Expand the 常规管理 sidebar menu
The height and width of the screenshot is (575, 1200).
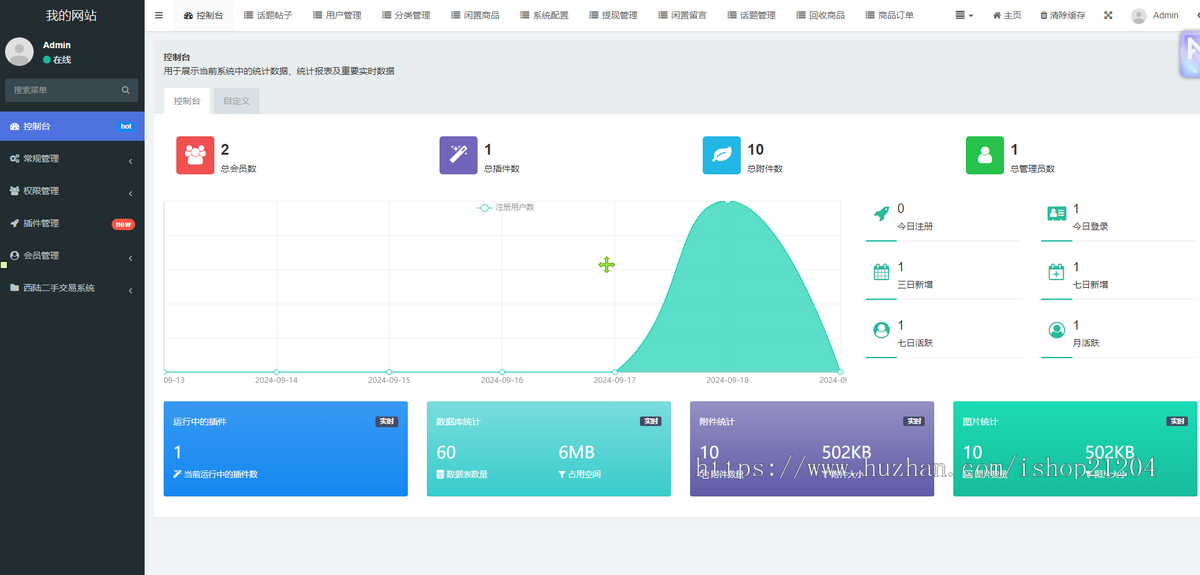pos(72,159)
